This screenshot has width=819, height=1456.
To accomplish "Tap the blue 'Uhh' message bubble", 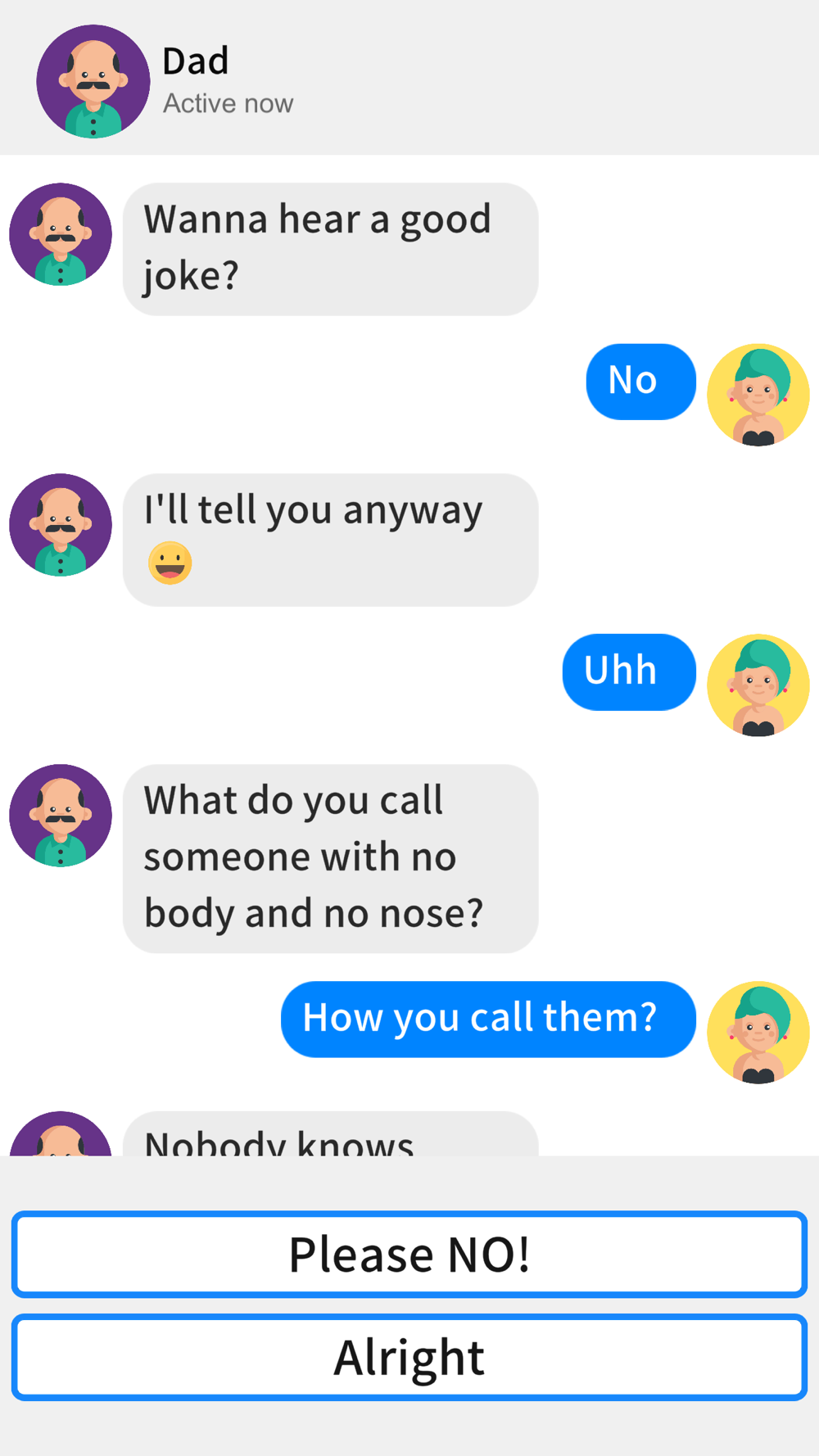I will click(x=629, y=672).
